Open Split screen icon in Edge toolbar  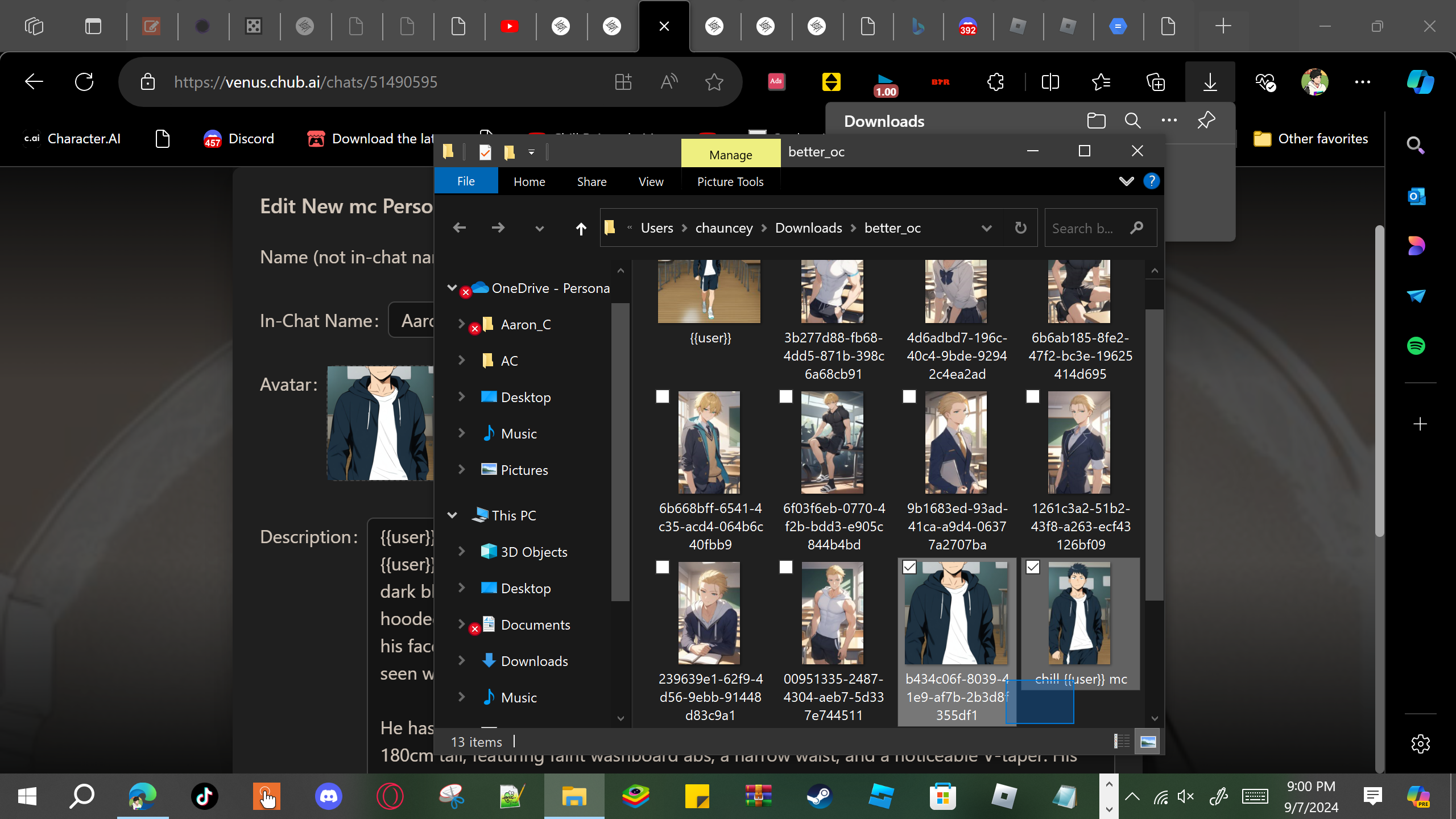[x=1050, y=82]
